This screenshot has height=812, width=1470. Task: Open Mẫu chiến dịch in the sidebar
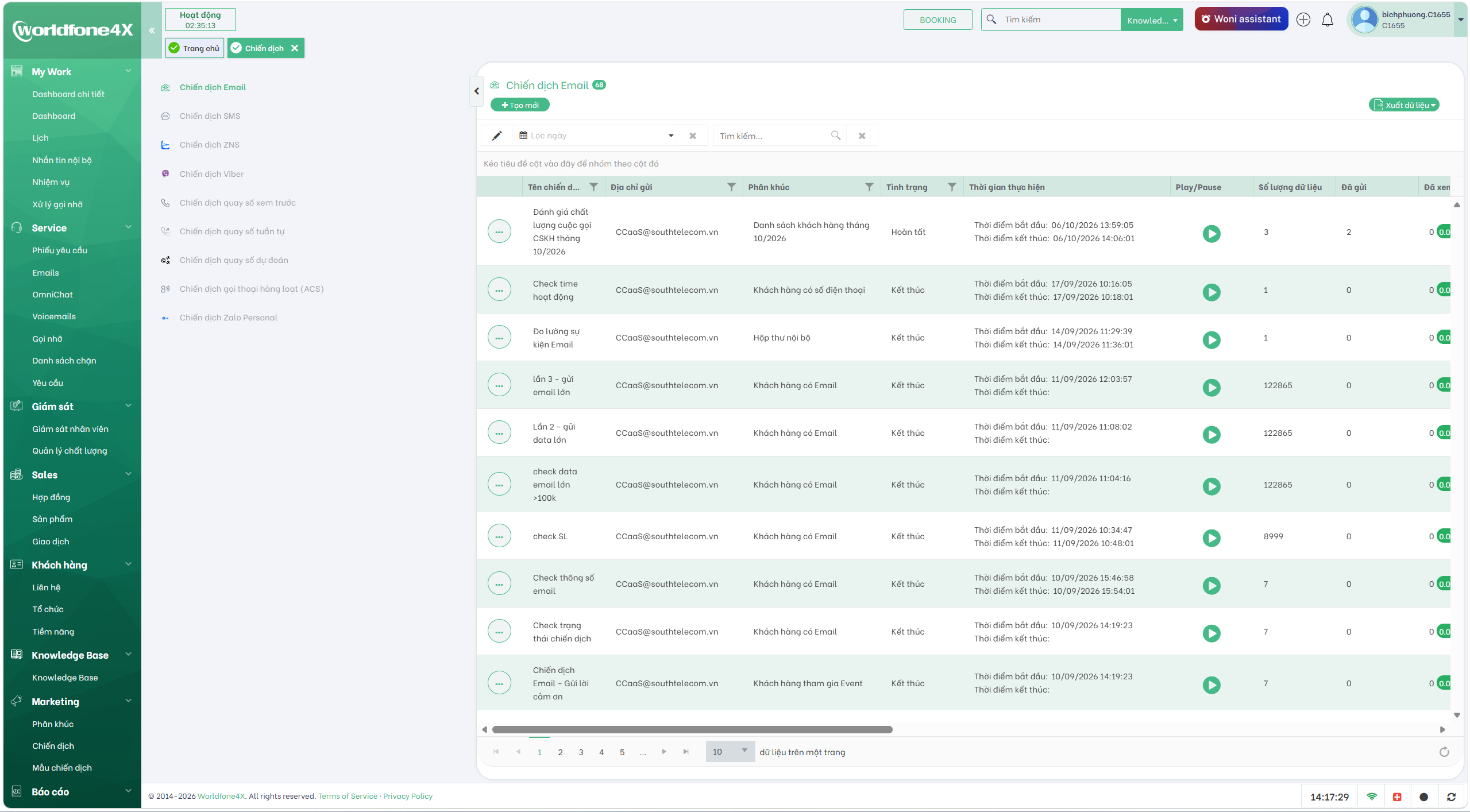click(x=62, y=768)
